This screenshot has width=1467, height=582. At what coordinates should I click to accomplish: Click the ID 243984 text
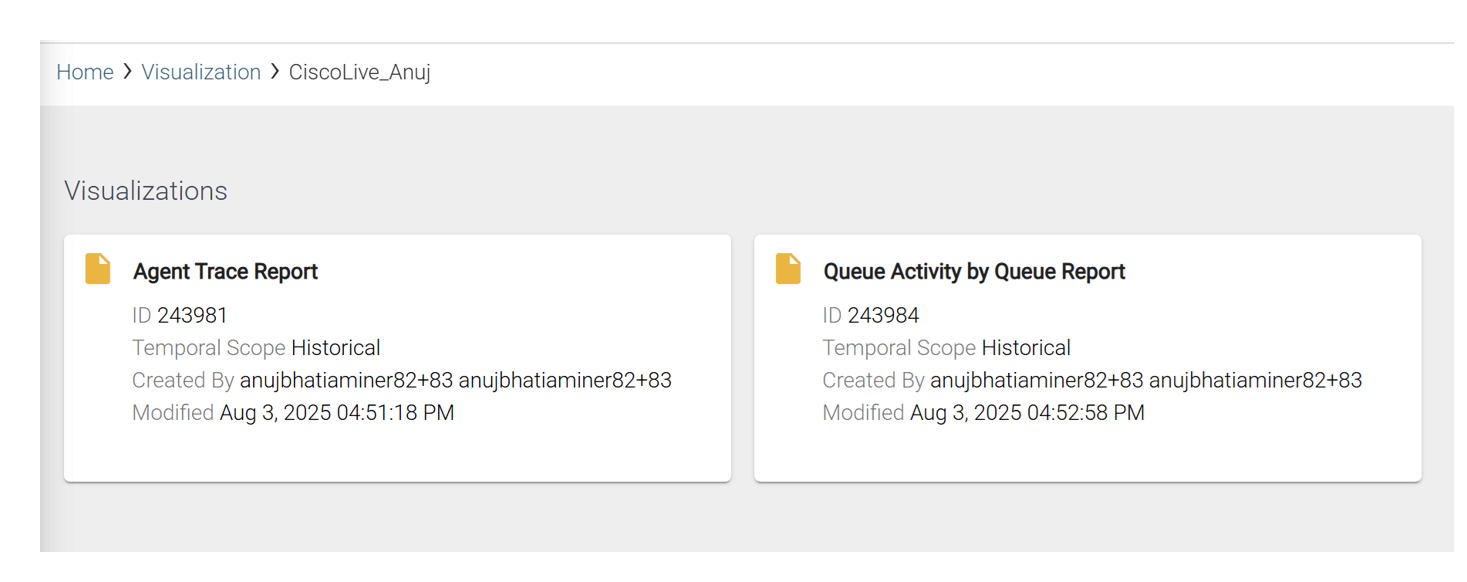coord(870,315)
